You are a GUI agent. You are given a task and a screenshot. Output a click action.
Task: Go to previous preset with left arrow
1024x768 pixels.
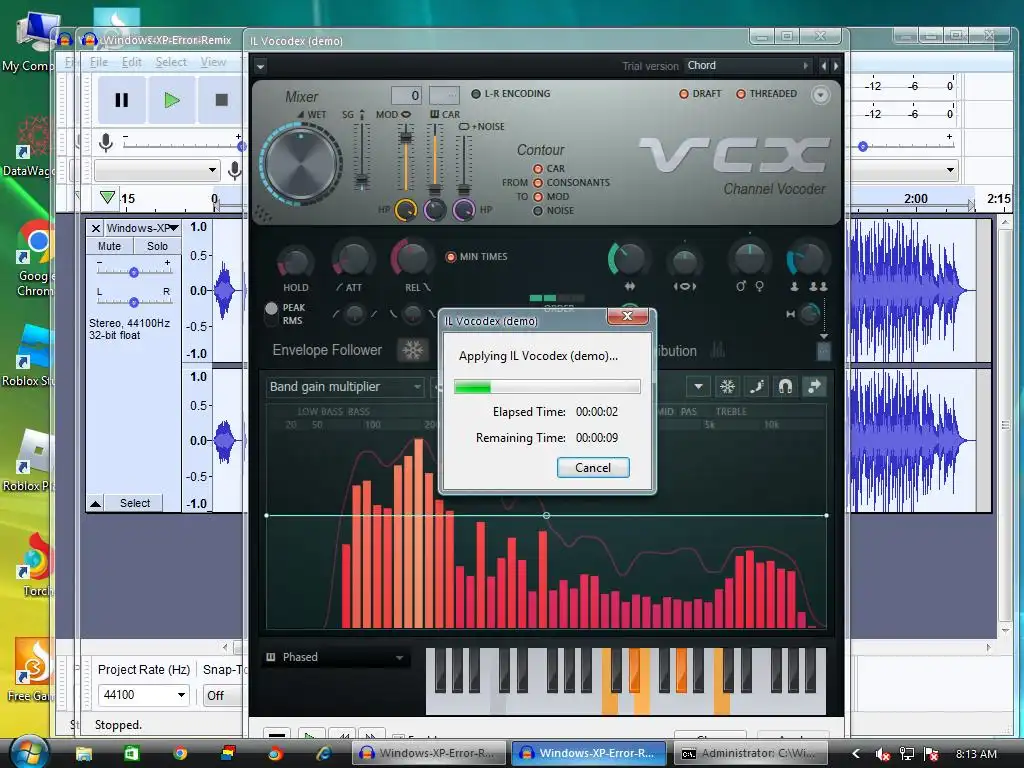coord(824,65)
